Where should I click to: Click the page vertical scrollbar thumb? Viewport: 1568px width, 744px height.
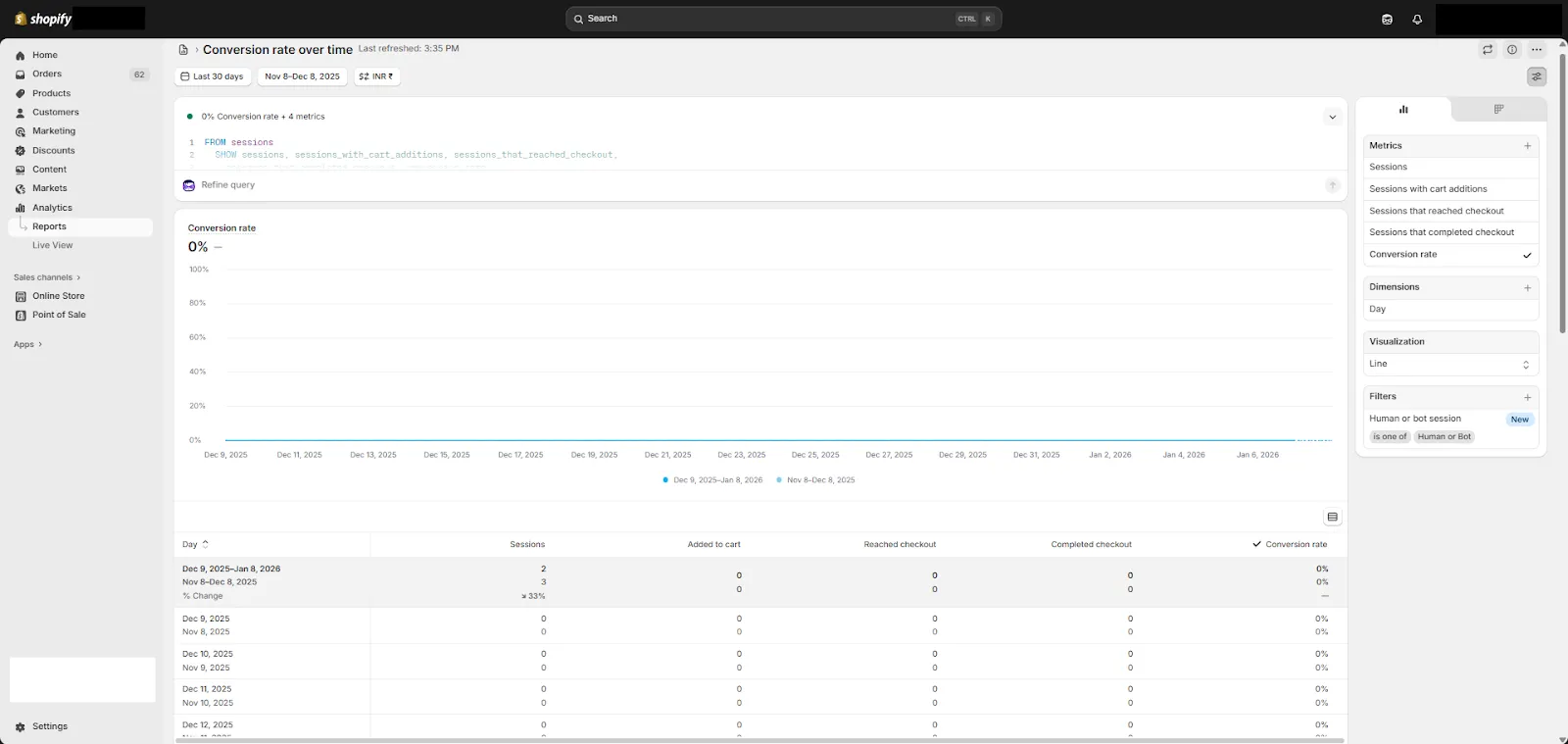[1562, 191]
